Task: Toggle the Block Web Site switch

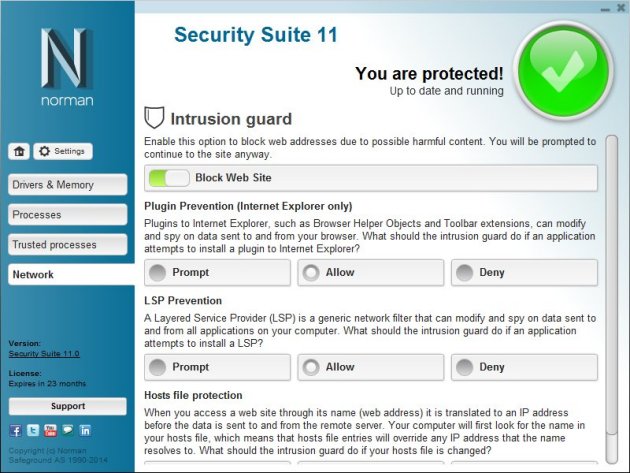Action: [169, 178]
